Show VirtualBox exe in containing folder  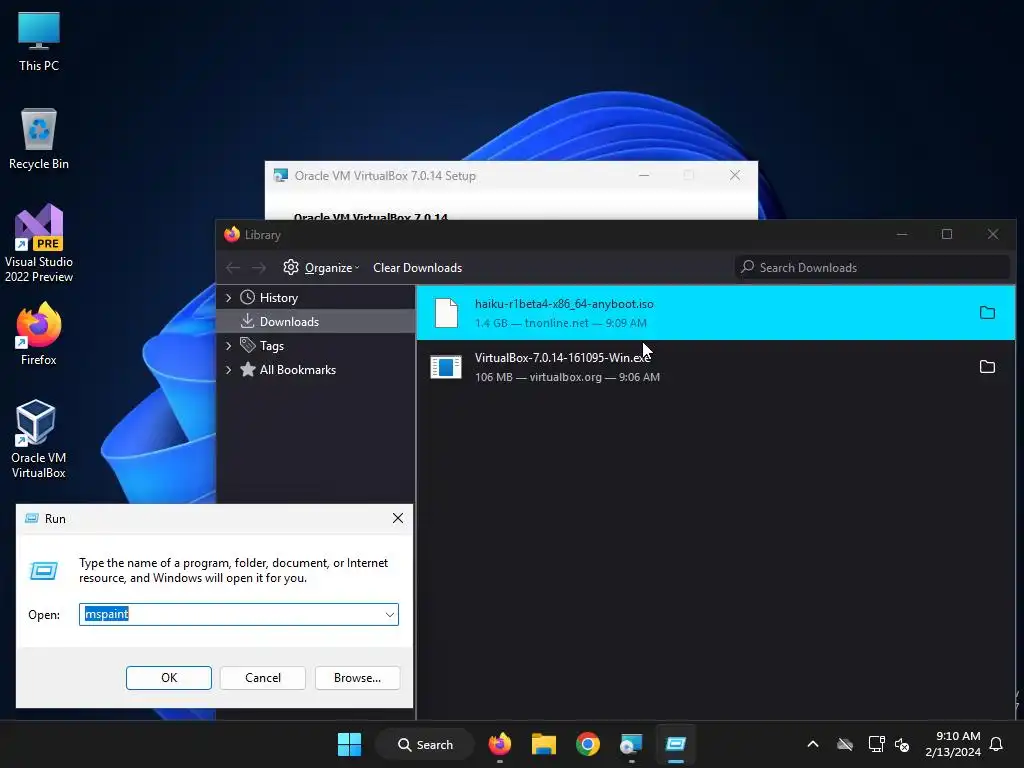coord(987,367)
